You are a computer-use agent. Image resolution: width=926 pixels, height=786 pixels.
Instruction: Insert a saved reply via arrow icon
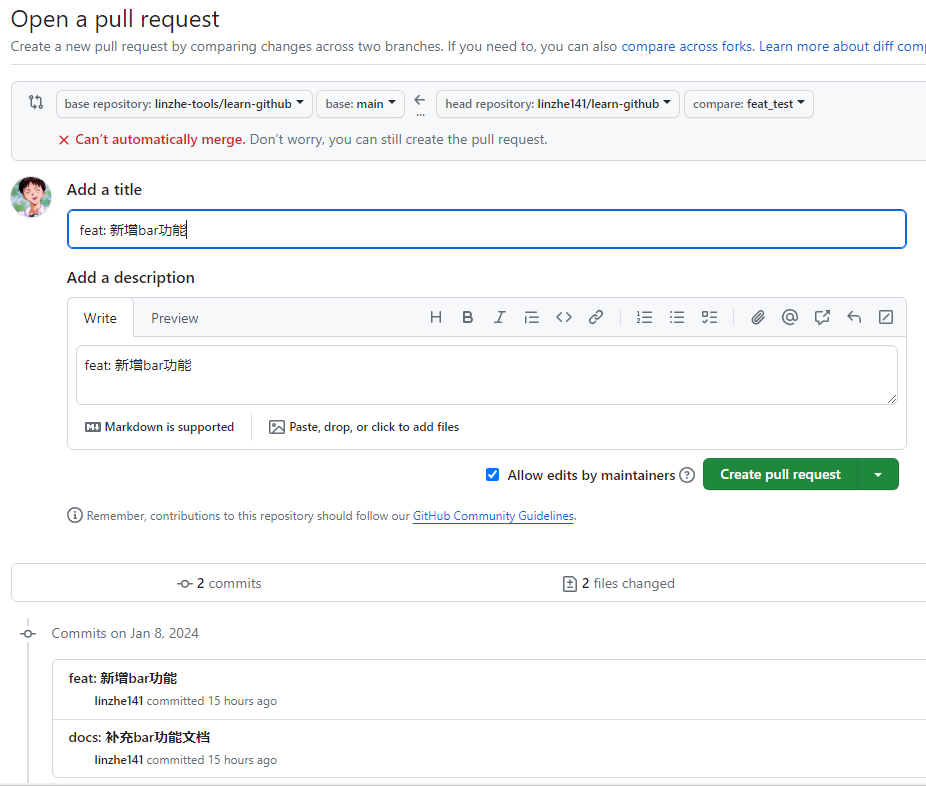854,318
